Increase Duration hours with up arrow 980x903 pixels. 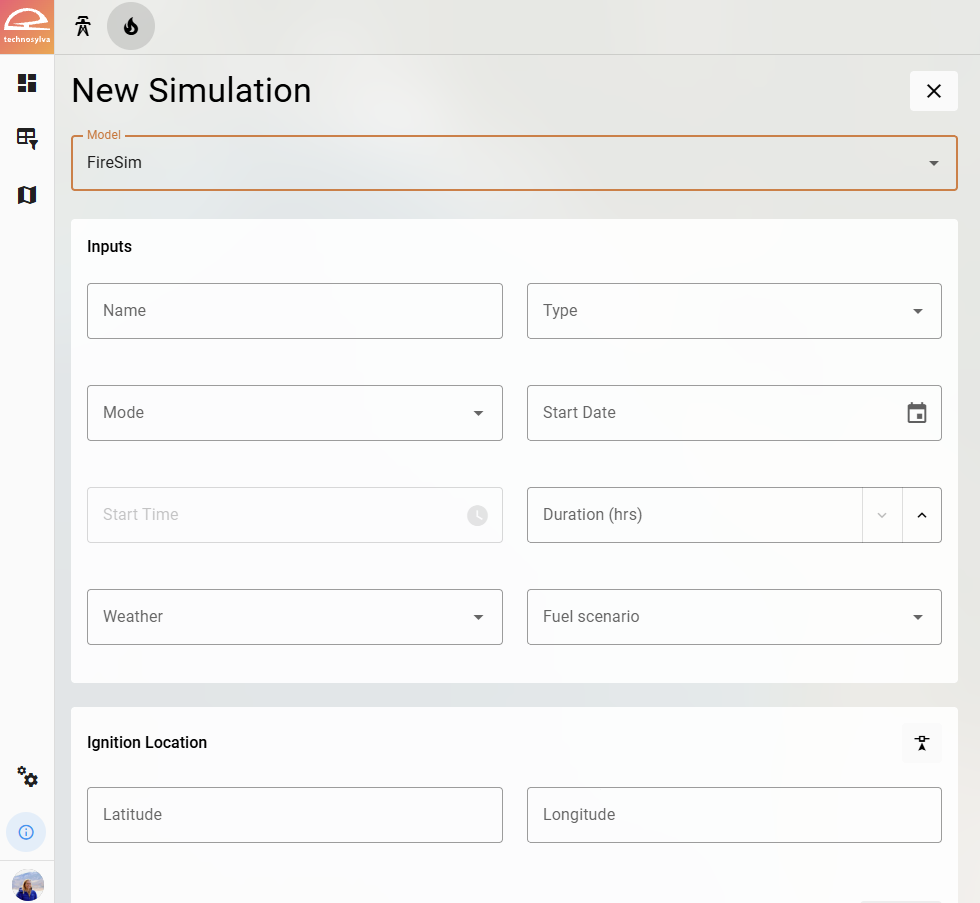coord(921,515)
